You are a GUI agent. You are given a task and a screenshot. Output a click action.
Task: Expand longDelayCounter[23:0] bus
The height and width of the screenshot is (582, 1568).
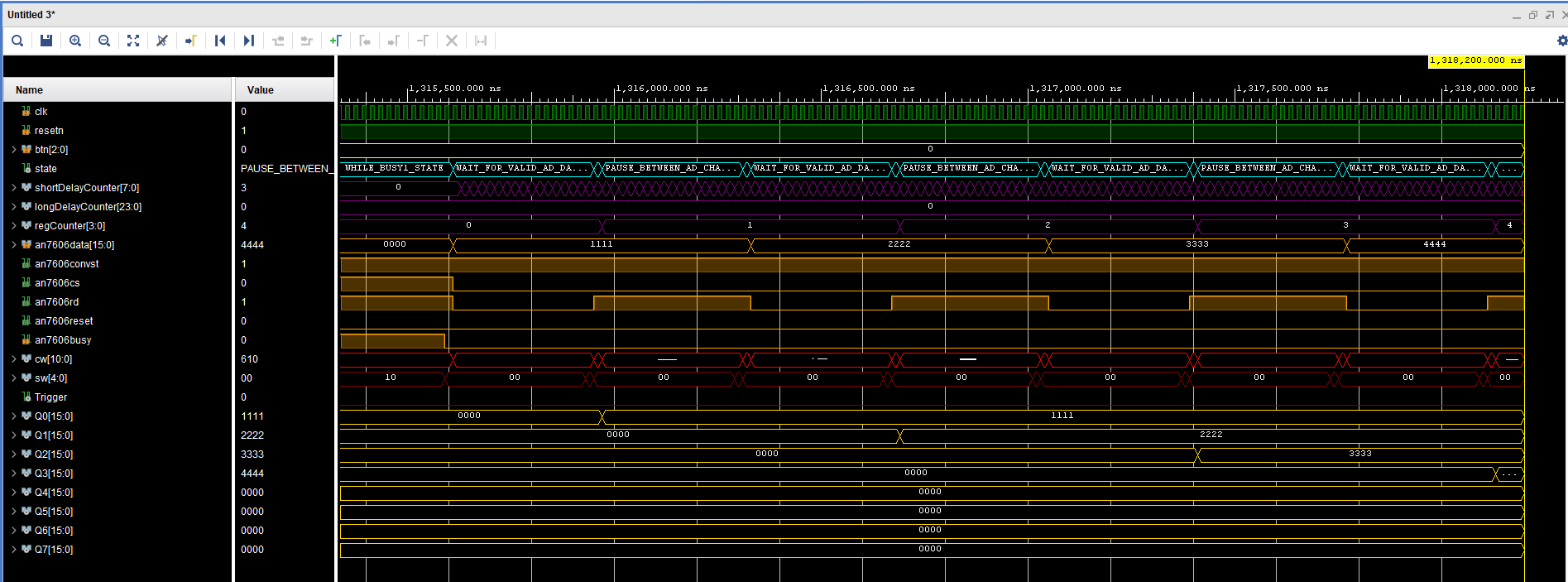[x=14, y=207]
